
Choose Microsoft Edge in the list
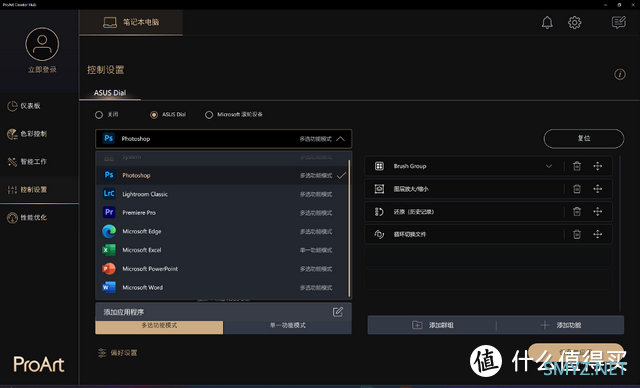(222, 231)
